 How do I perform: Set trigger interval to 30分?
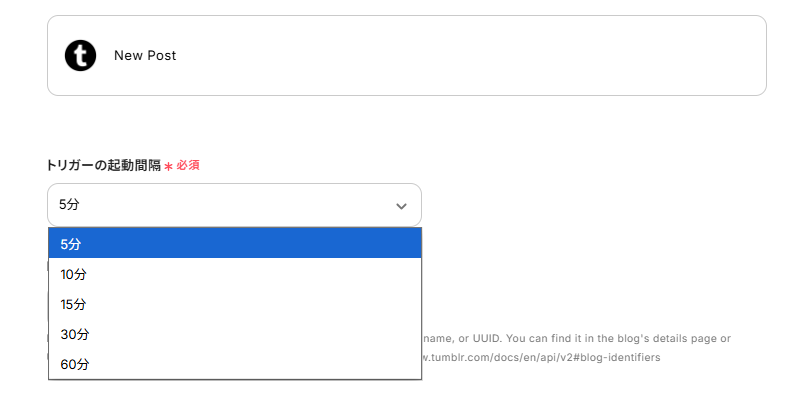click(x=75, y=334)
